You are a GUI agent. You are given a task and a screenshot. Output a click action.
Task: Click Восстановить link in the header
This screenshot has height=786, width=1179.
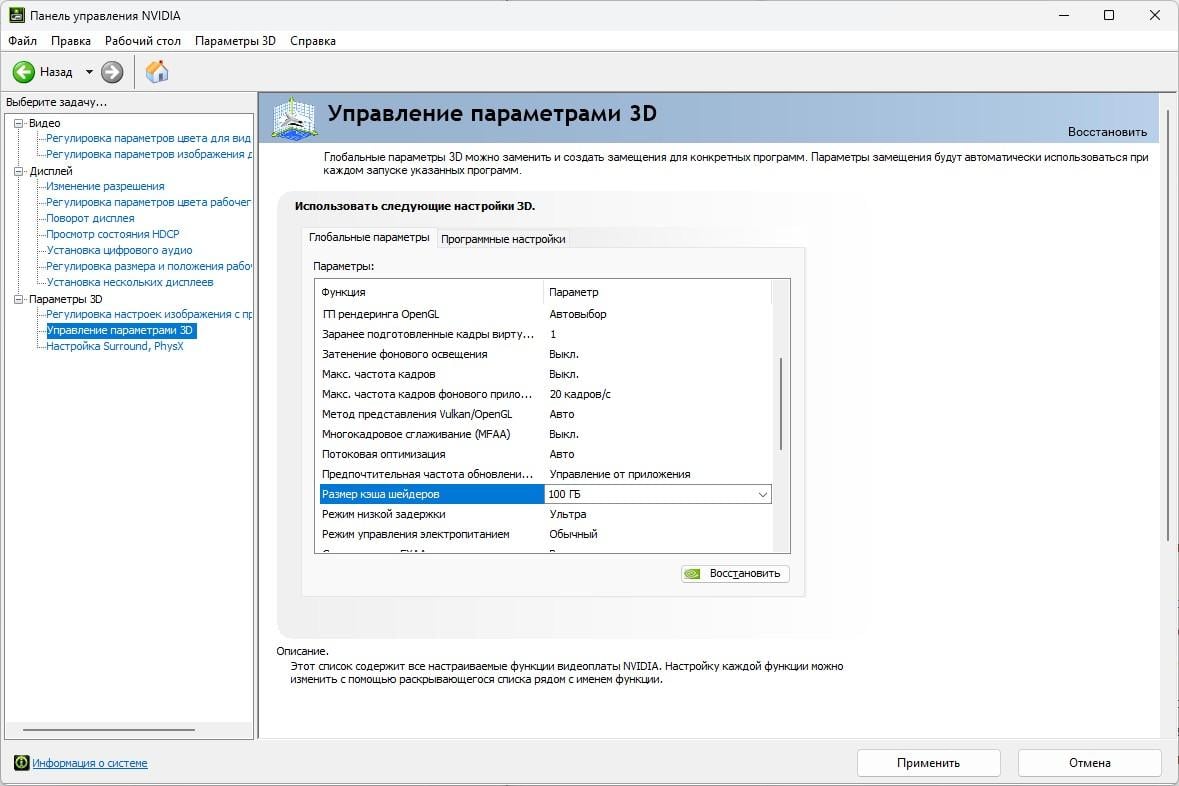click(x=1108, y=132)
